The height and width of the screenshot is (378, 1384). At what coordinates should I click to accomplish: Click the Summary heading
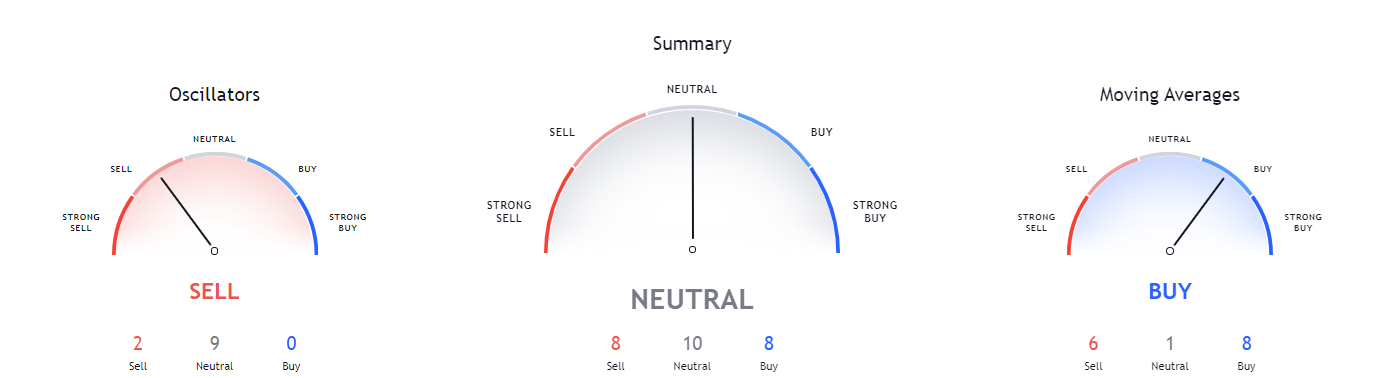pos(692,44)
